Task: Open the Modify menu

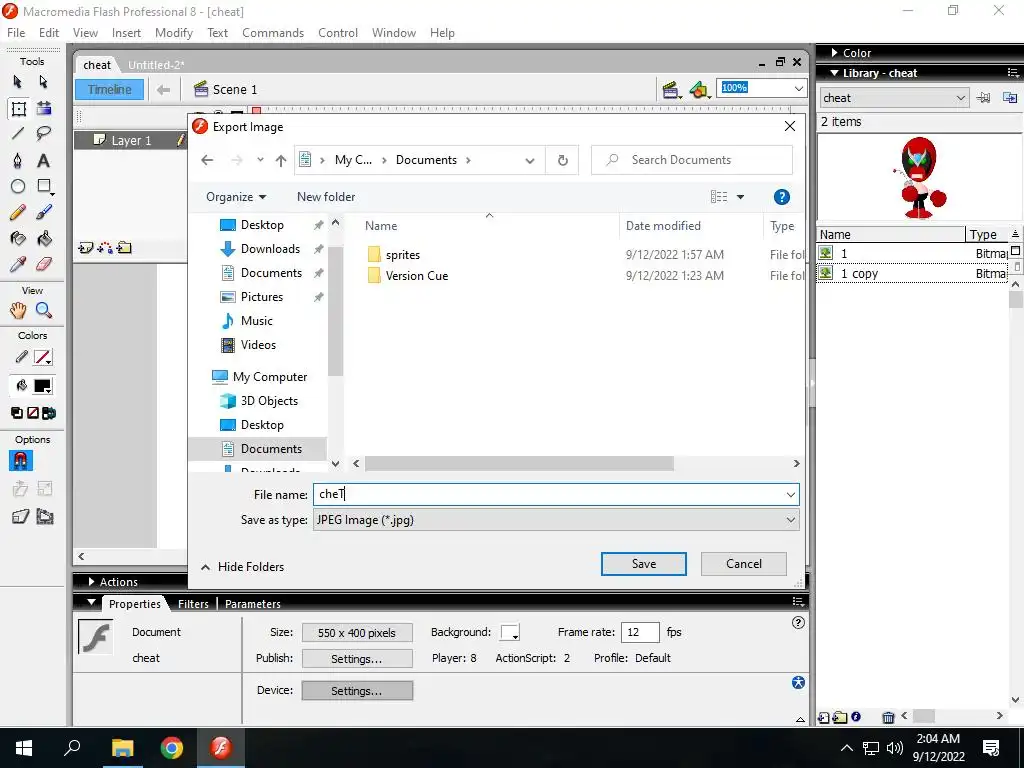Action: [x=174, y=33]
